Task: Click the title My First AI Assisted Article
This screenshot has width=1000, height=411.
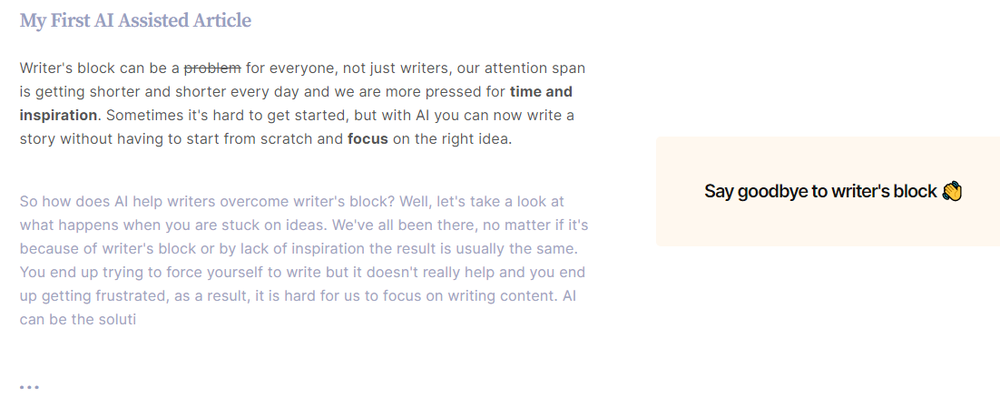Action: pos(135,20)
